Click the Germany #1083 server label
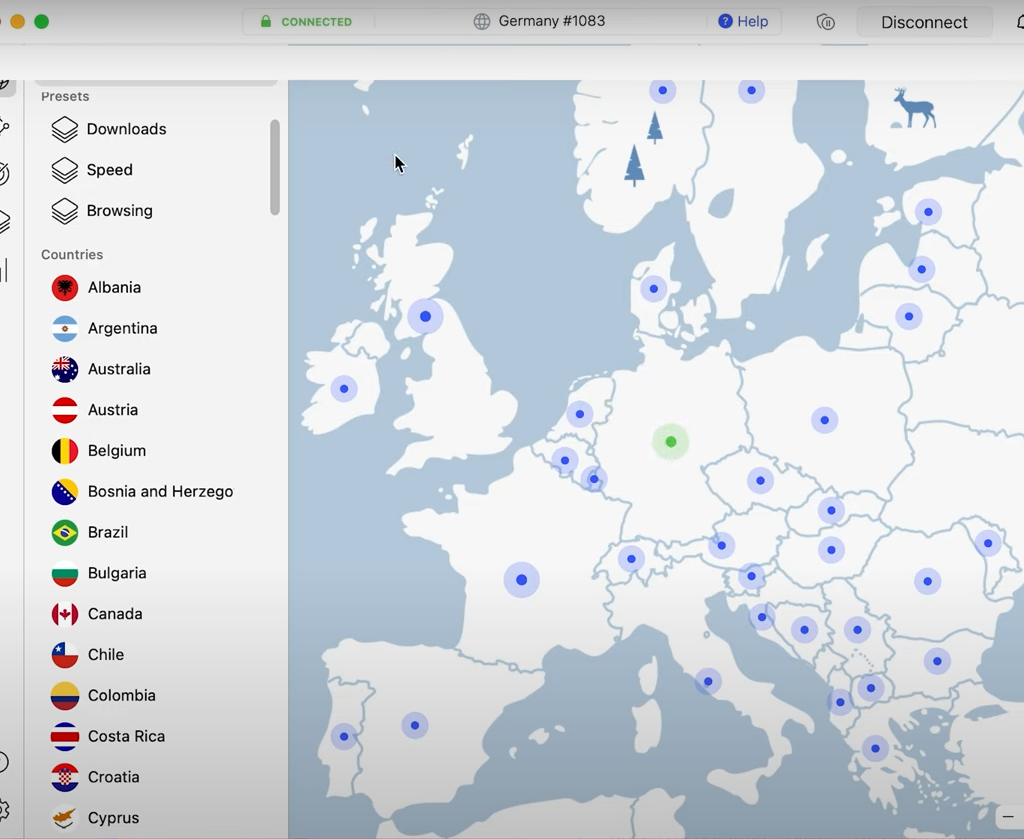This screenshot has height=839, width=1024. (x=539, y=21)
